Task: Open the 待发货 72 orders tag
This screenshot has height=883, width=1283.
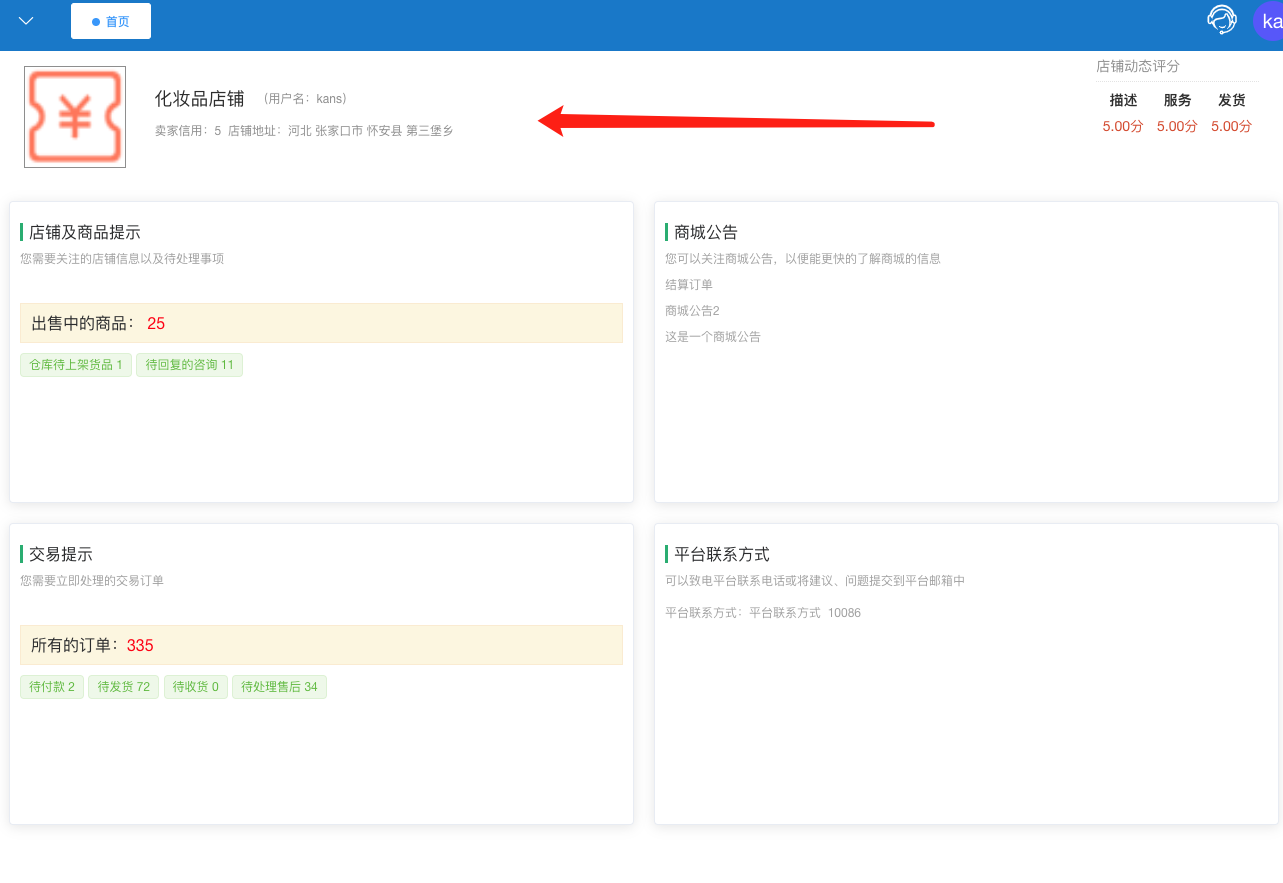Action: pos(124,687)
